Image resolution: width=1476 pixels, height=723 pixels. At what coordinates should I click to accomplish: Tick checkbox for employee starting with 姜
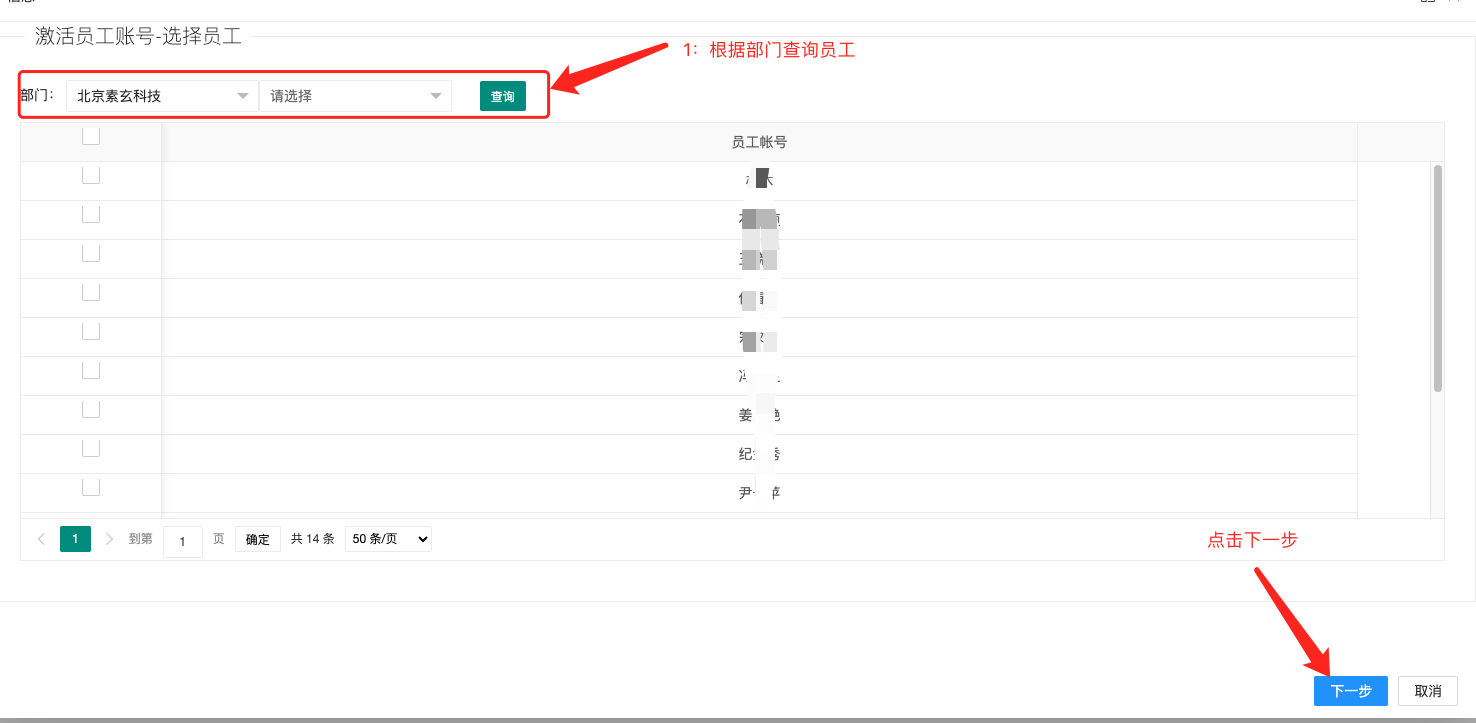(x=91, y=409)
